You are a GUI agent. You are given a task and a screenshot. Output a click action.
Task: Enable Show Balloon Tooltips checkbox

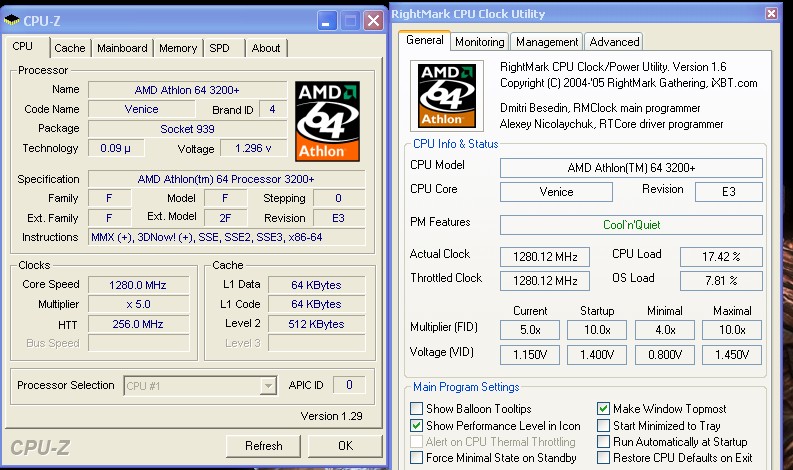click(x=416, y=408)
